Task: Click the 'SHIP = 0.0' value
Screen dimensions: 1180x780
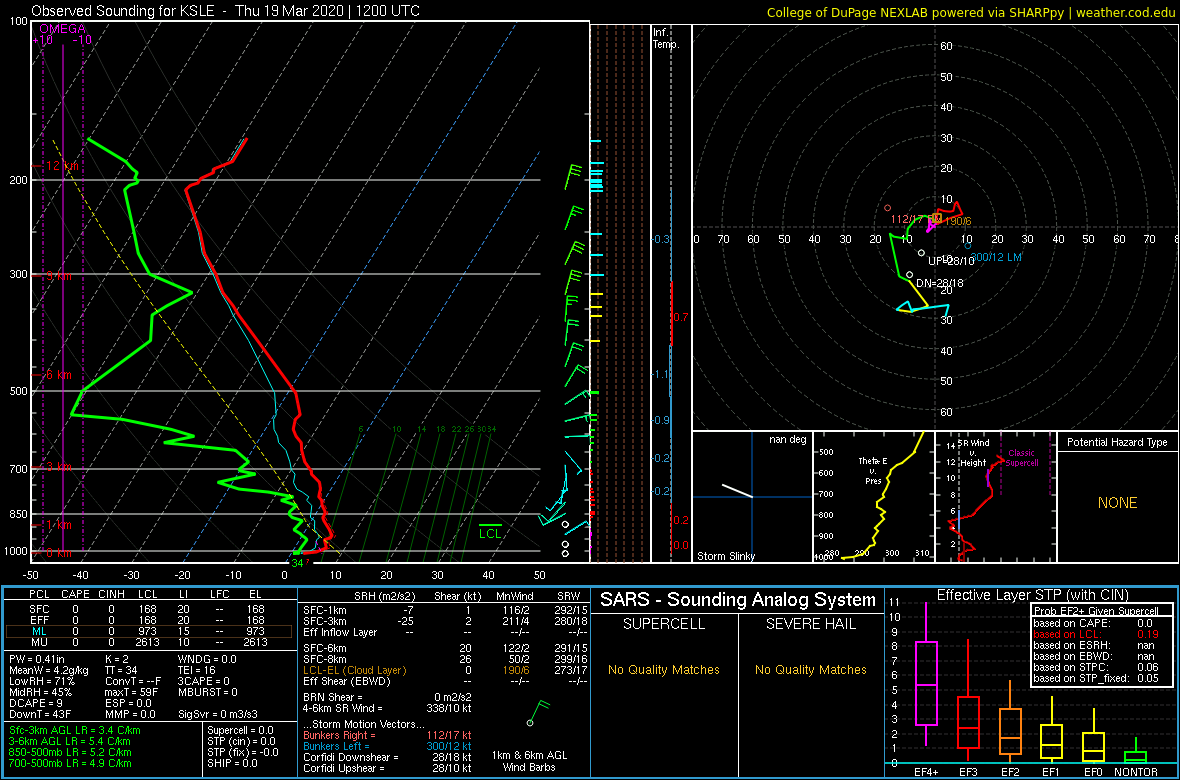Action: point(233,763)
